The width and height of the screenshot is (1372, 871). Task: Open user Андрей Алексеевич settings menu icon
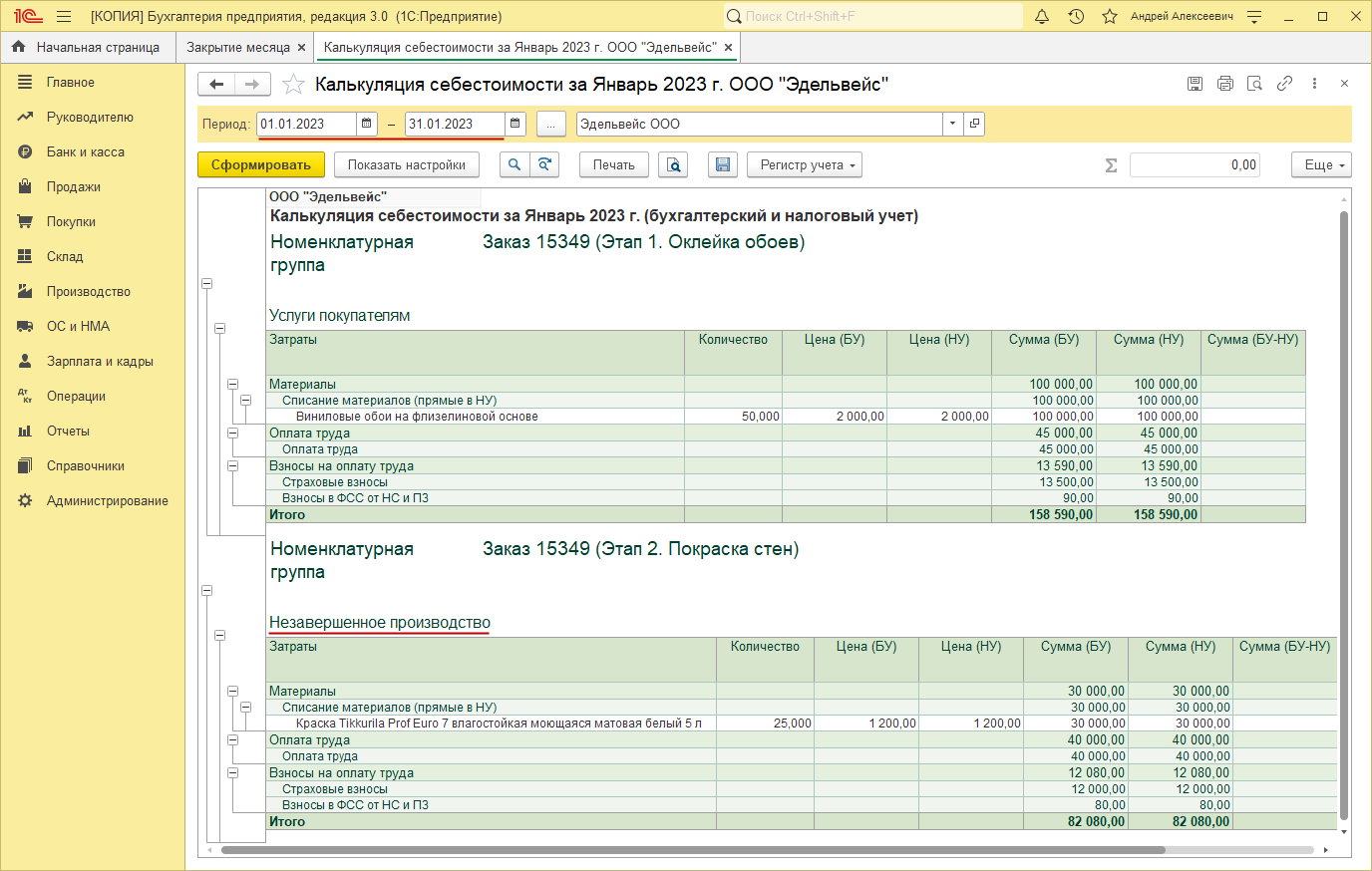click(1255, 16)
